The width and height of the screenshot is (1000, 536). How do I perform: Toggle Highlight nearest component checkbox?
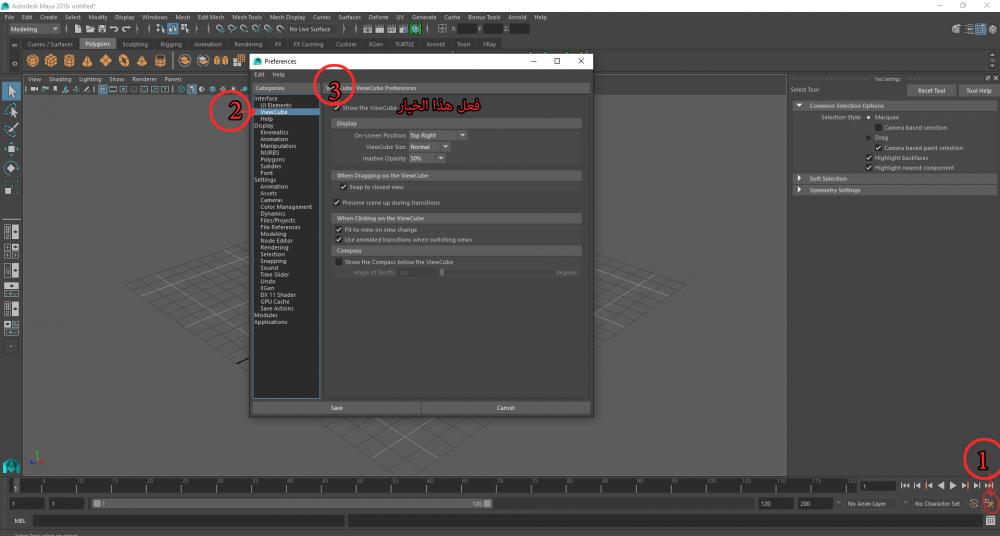pos(869,168)
